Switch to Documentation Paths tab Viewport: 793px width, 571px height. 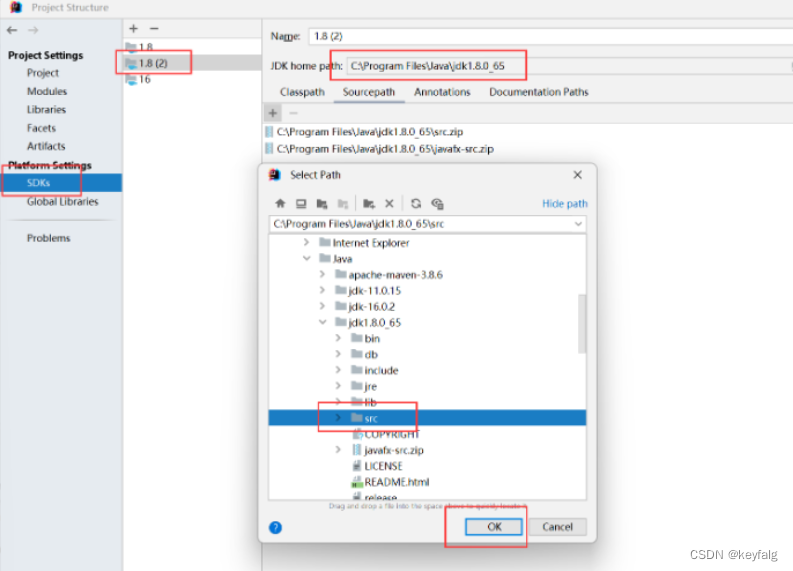point(539,92)
